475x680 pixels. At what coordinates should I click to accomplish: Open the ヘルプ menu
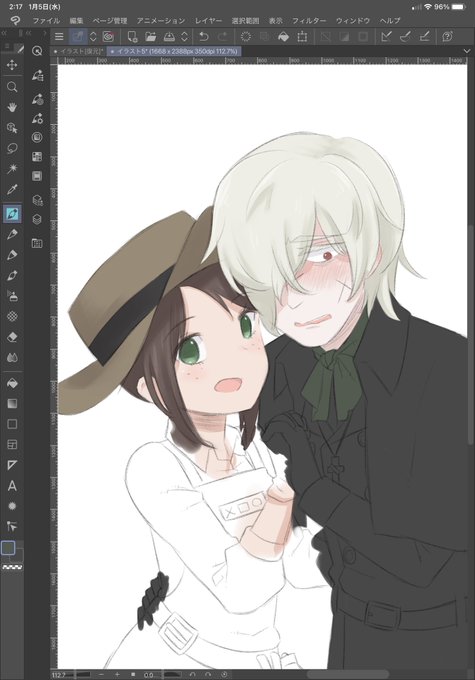(x=390, y=20)
